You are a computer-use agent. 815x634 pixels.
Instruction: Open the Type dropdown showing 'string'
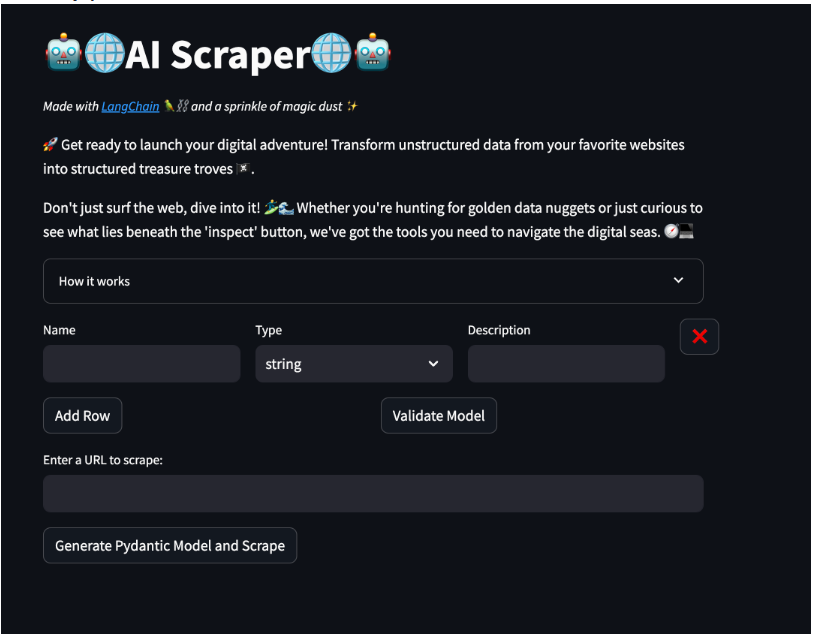[354, 364]
